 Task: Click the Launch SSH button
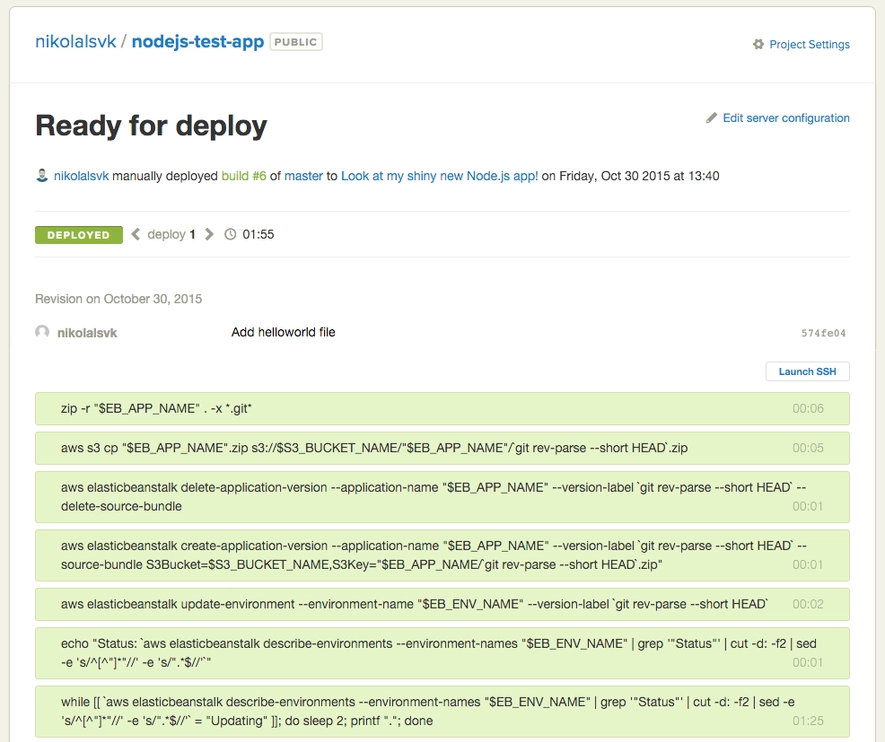807,372
